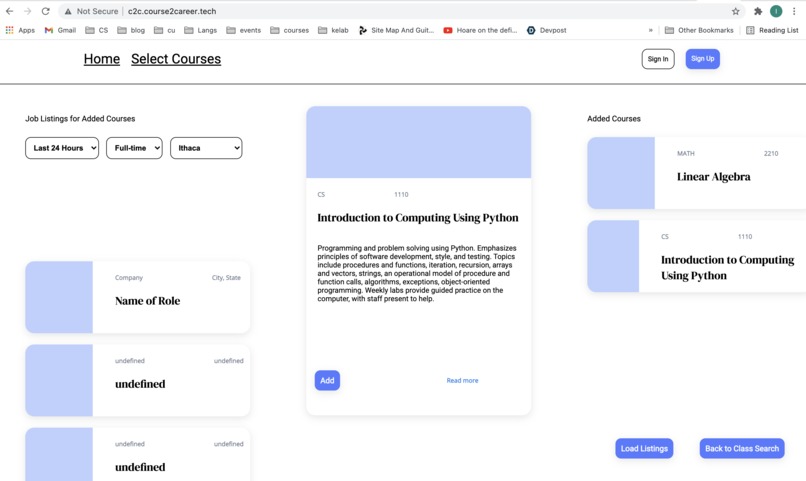Image resolution: width=806 pixels, height=481 pixels.
Task: Open the green profile avatar
Action: tap(776, 11)
